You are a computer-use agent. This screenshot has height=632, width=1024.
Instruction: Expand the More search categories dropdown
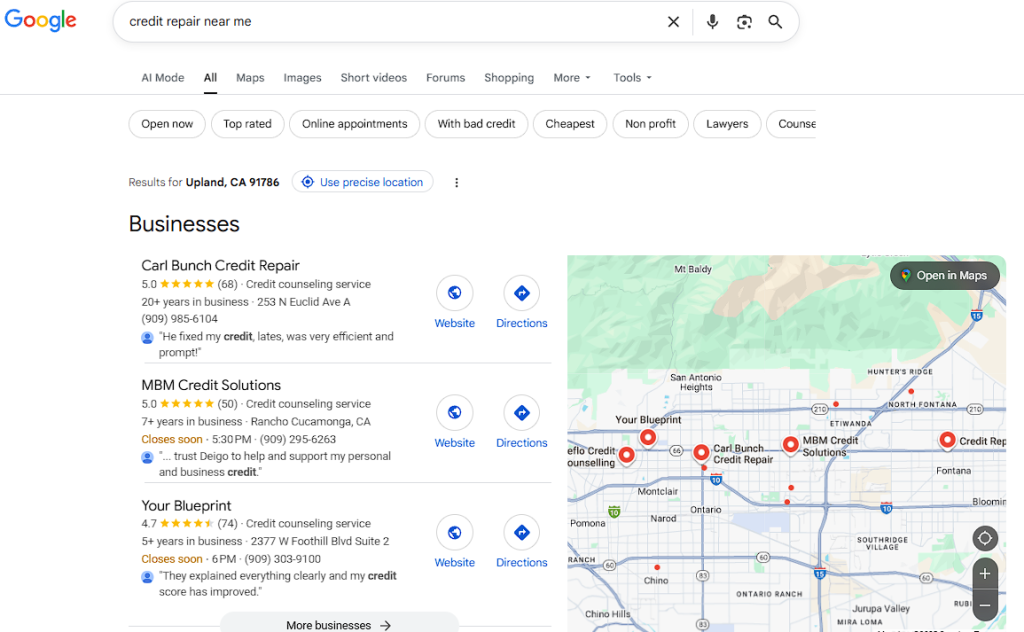[x=572, y=78]
